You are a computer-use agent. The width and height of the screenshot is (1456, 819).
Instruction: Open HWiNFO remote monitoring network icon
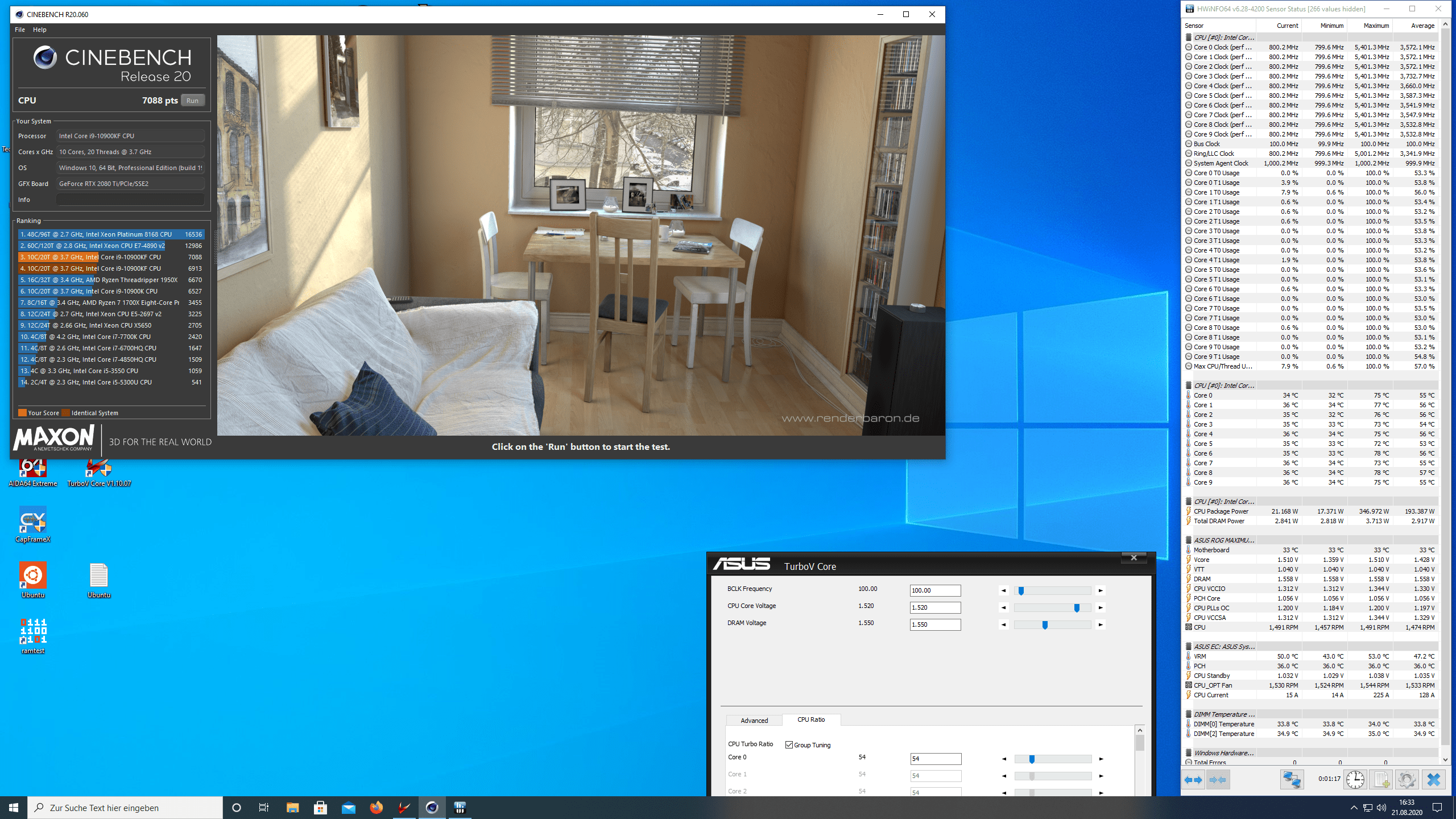[1292, 780]
